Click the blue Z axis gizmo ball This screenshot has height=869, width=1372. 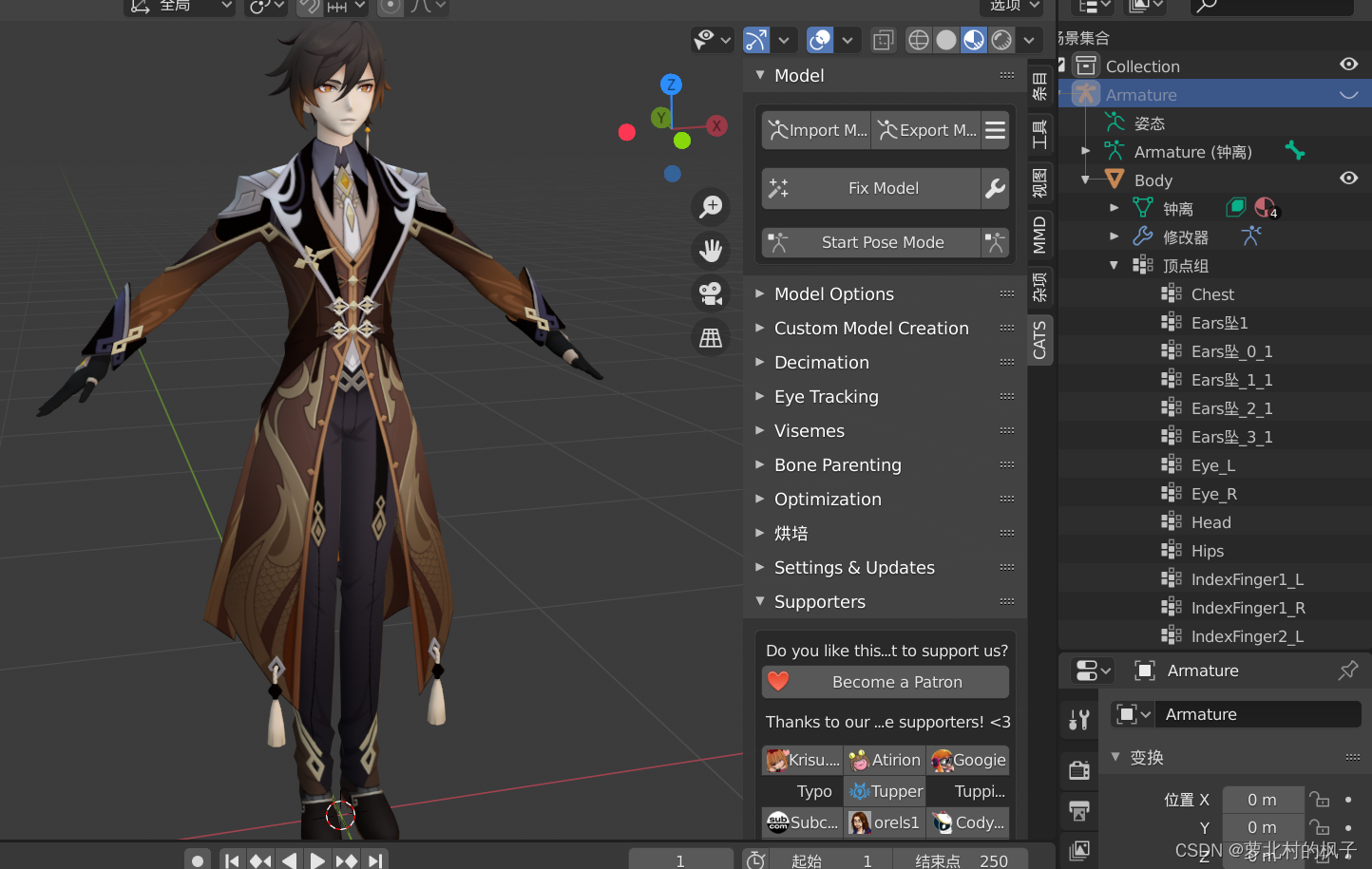671,84
